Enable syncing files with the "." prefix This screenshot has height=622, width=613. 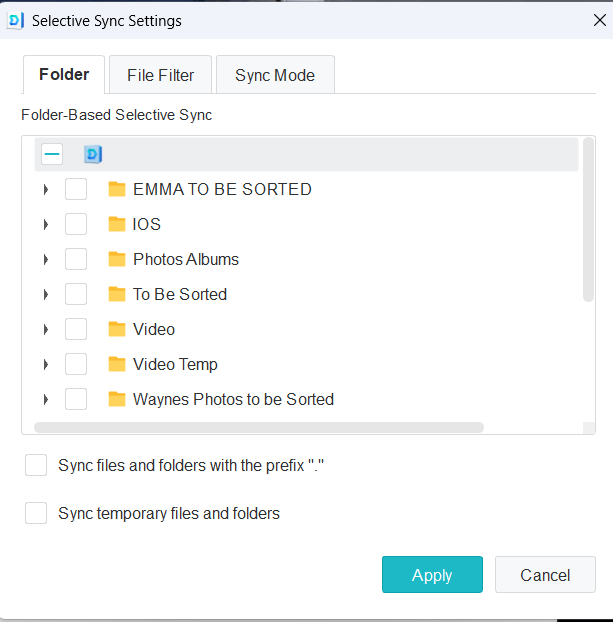pos(36,465)
